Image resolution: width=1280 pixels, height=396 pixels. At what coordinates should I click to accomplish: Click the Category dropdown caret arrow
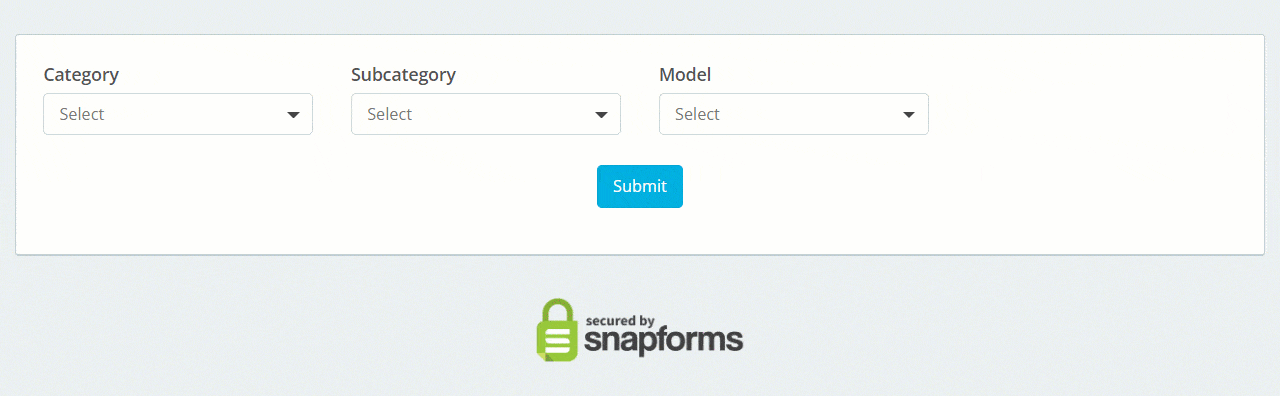point(293,115)
